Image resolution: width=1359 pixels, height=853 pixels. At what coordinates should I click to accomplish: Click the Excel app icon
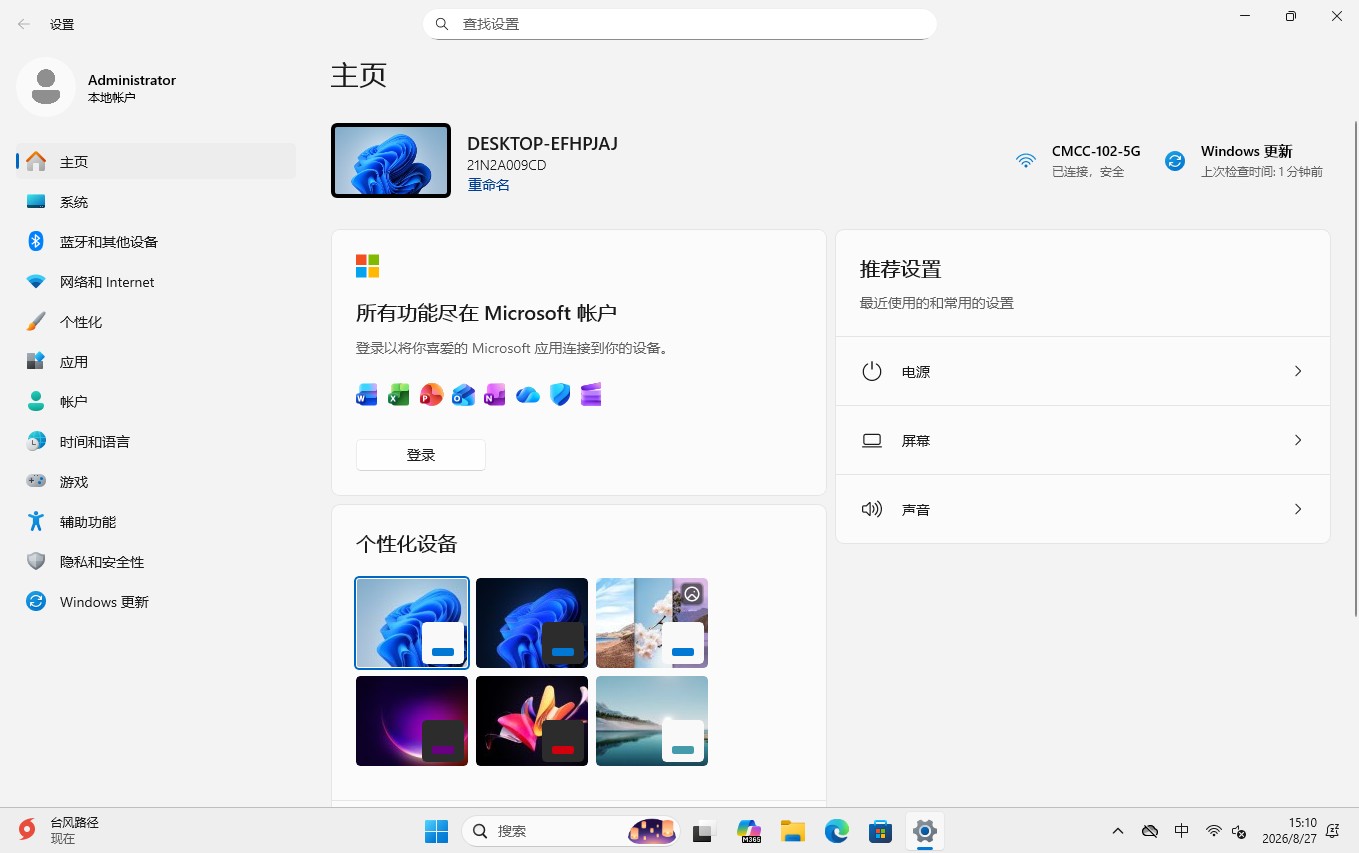click(399, 395)
